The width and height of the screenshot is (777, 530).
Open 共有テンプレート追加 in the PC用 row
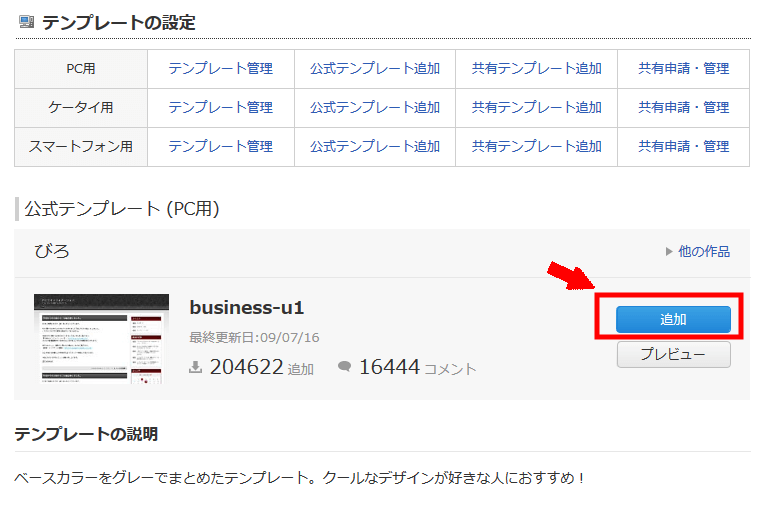point(536,68)
